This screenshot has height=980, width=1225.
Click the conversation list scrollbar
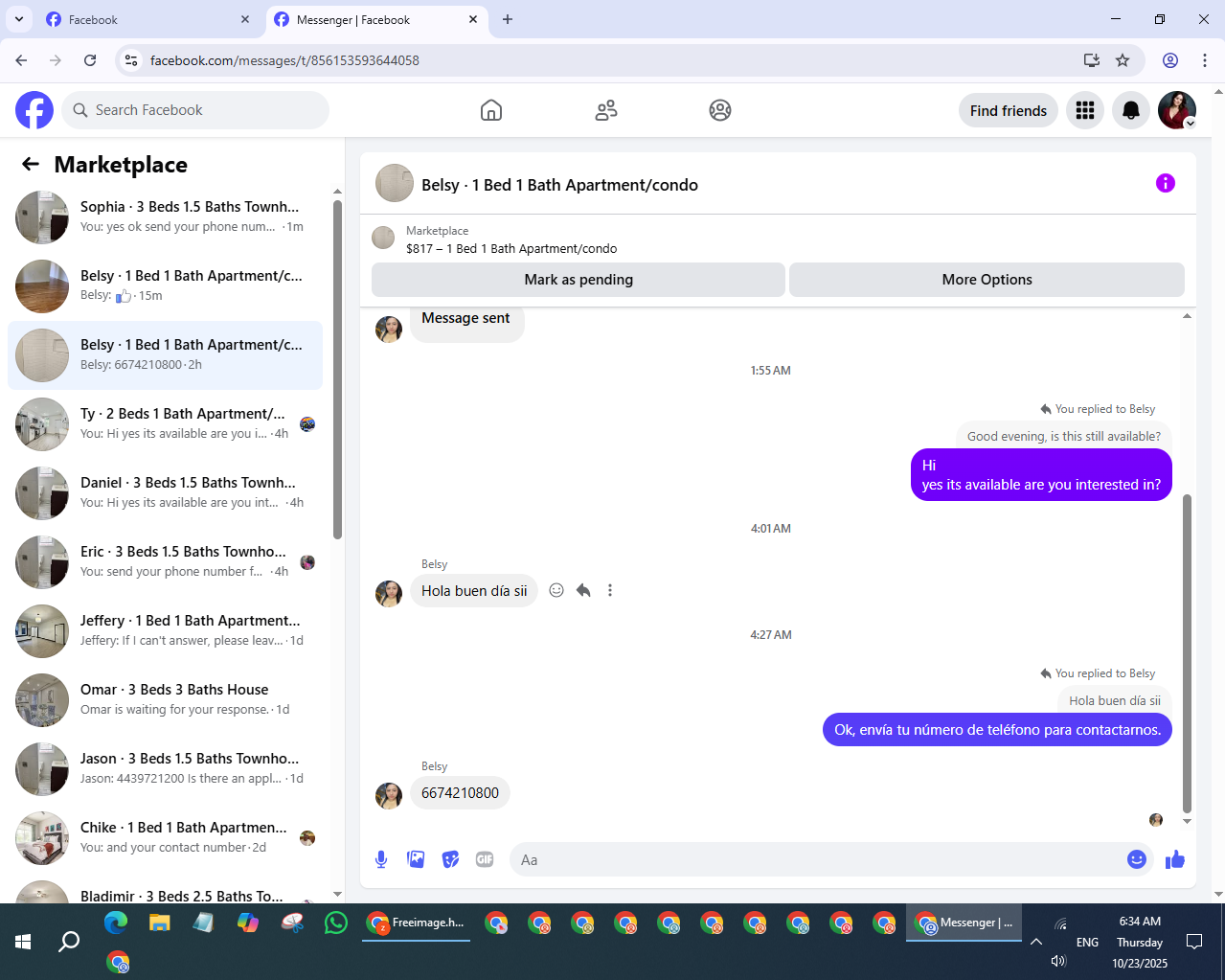337,369
